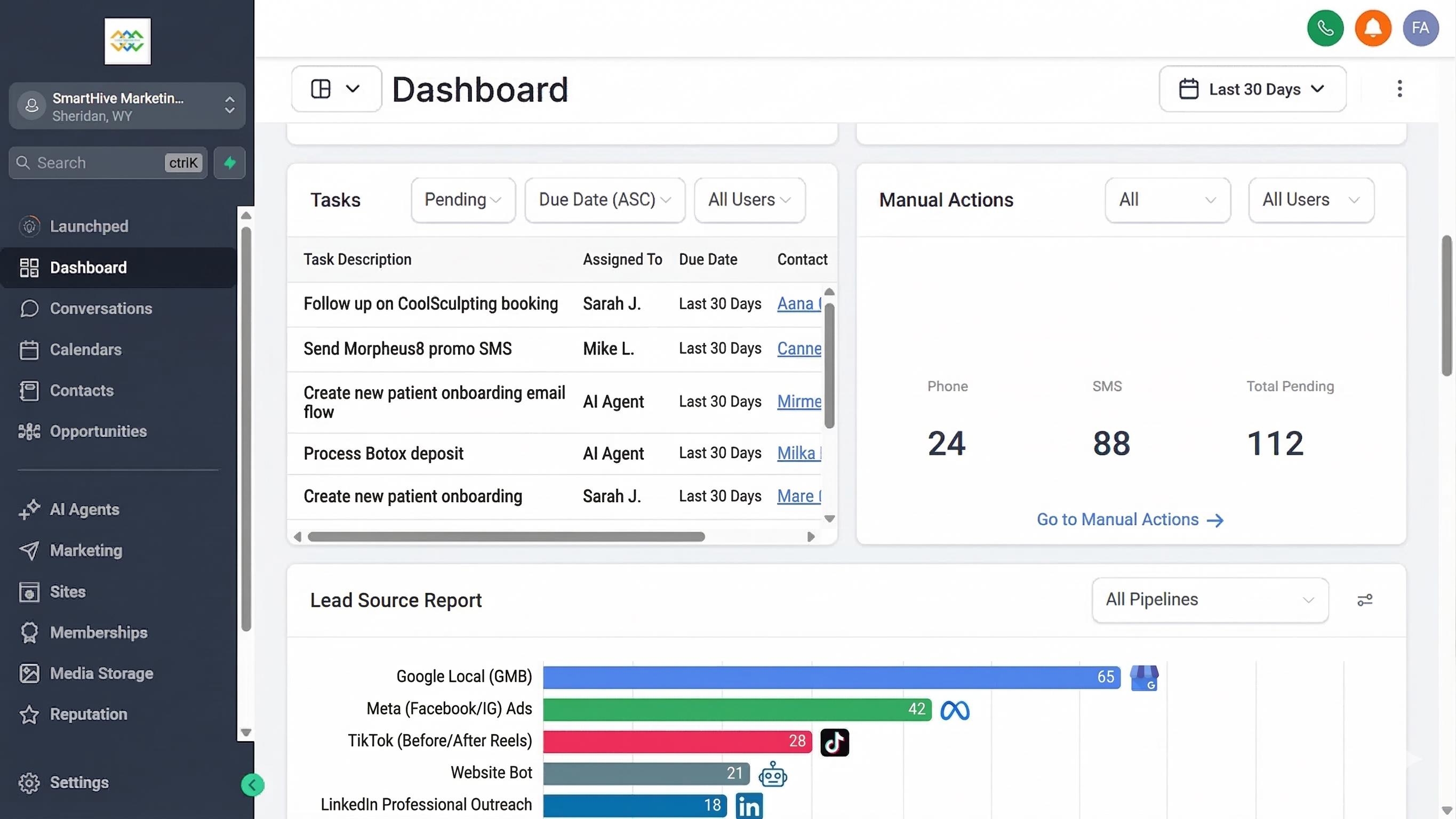Viewport: 1456px width, 819px height.
Task: Go to Opportunities in the sidebar
Action: [98, 431]
